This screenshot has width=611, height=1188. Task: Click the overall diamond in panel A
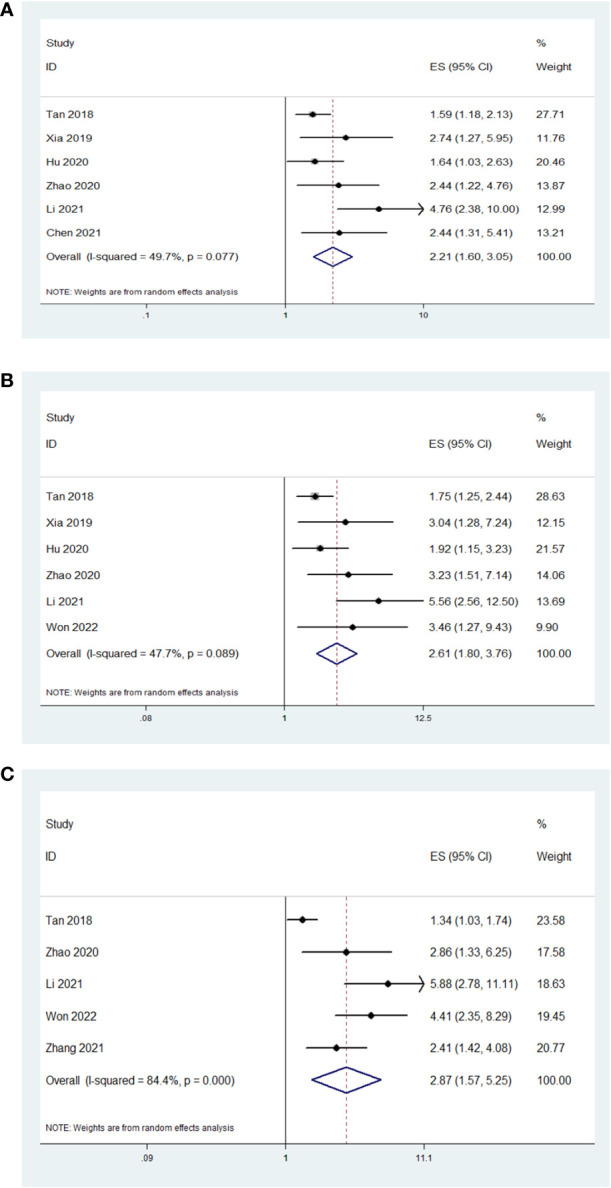pyautogui.click(x=333, y=256)
